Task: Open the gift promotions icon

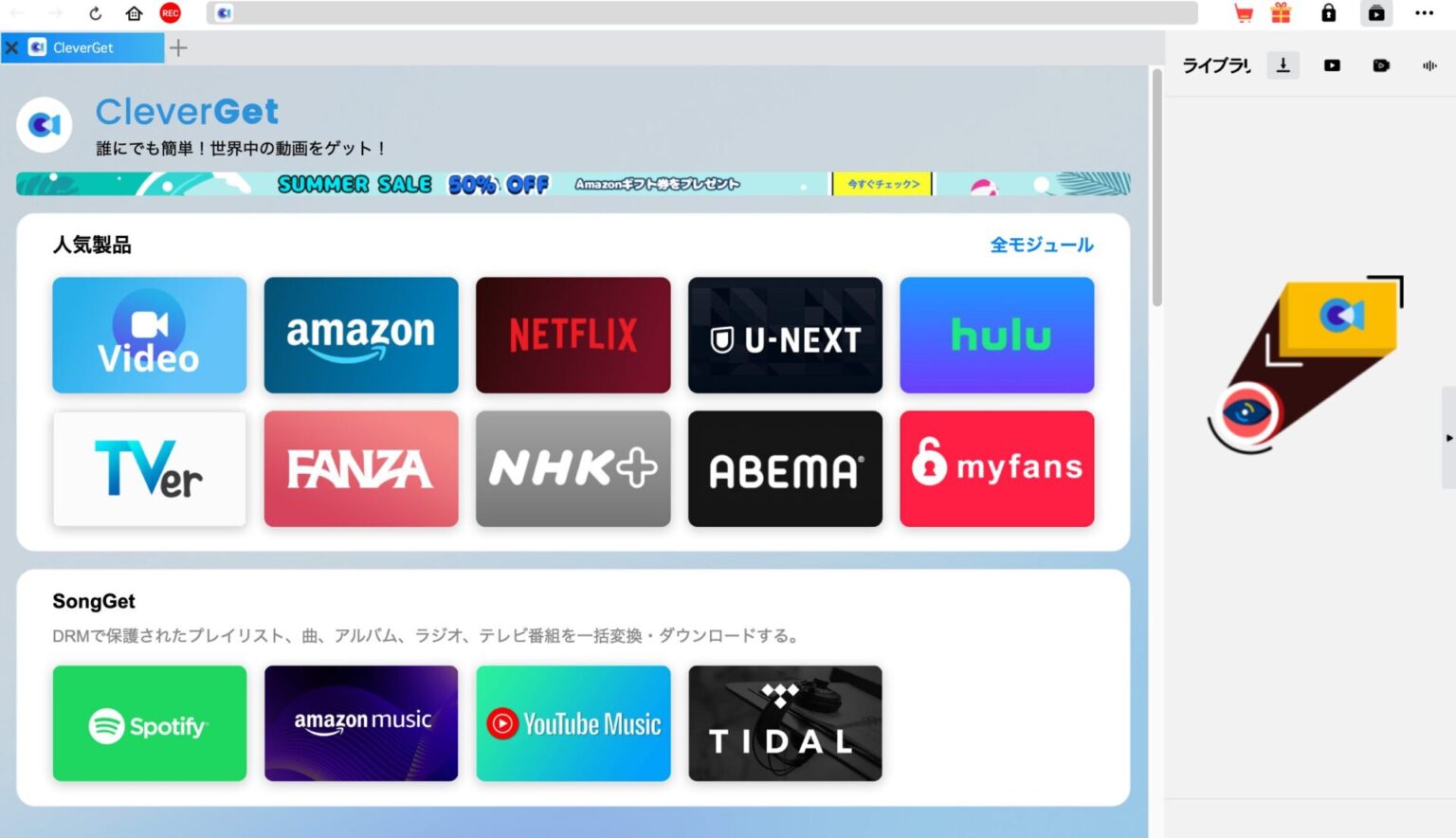Action: pyautogui.click(x=1282, y=13)
